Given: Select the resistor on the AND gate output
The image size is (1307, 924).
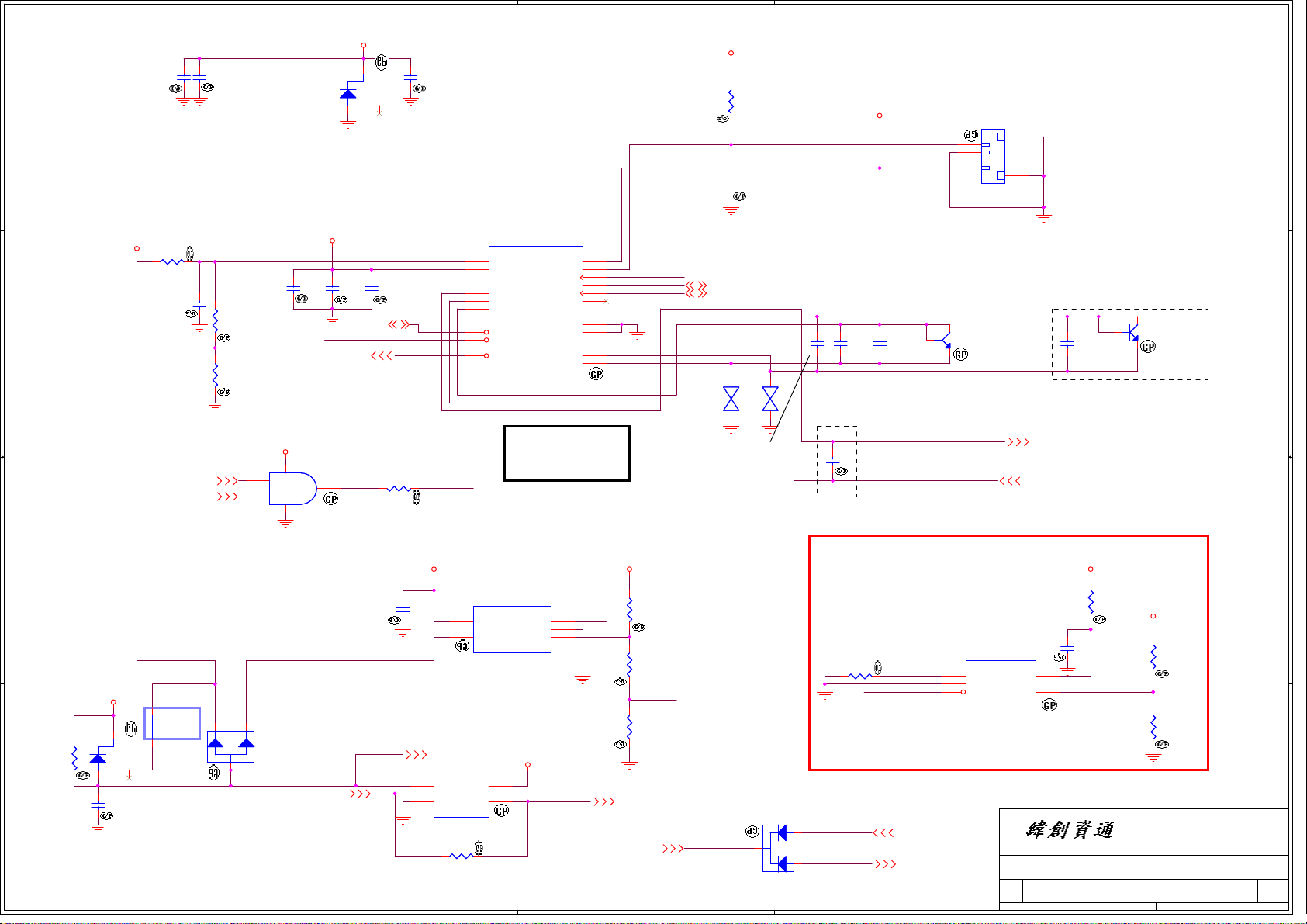Looking at the screenshot, I should (399, 489).
